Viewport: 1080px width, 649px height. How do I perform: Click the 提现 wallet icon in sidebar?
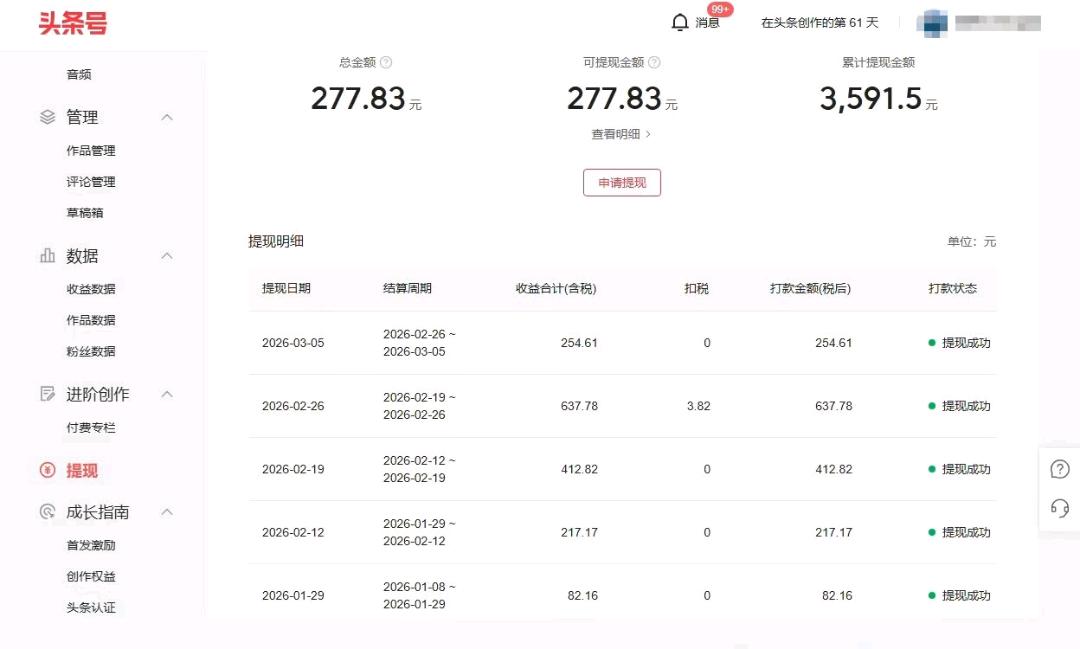coord(47,470)
